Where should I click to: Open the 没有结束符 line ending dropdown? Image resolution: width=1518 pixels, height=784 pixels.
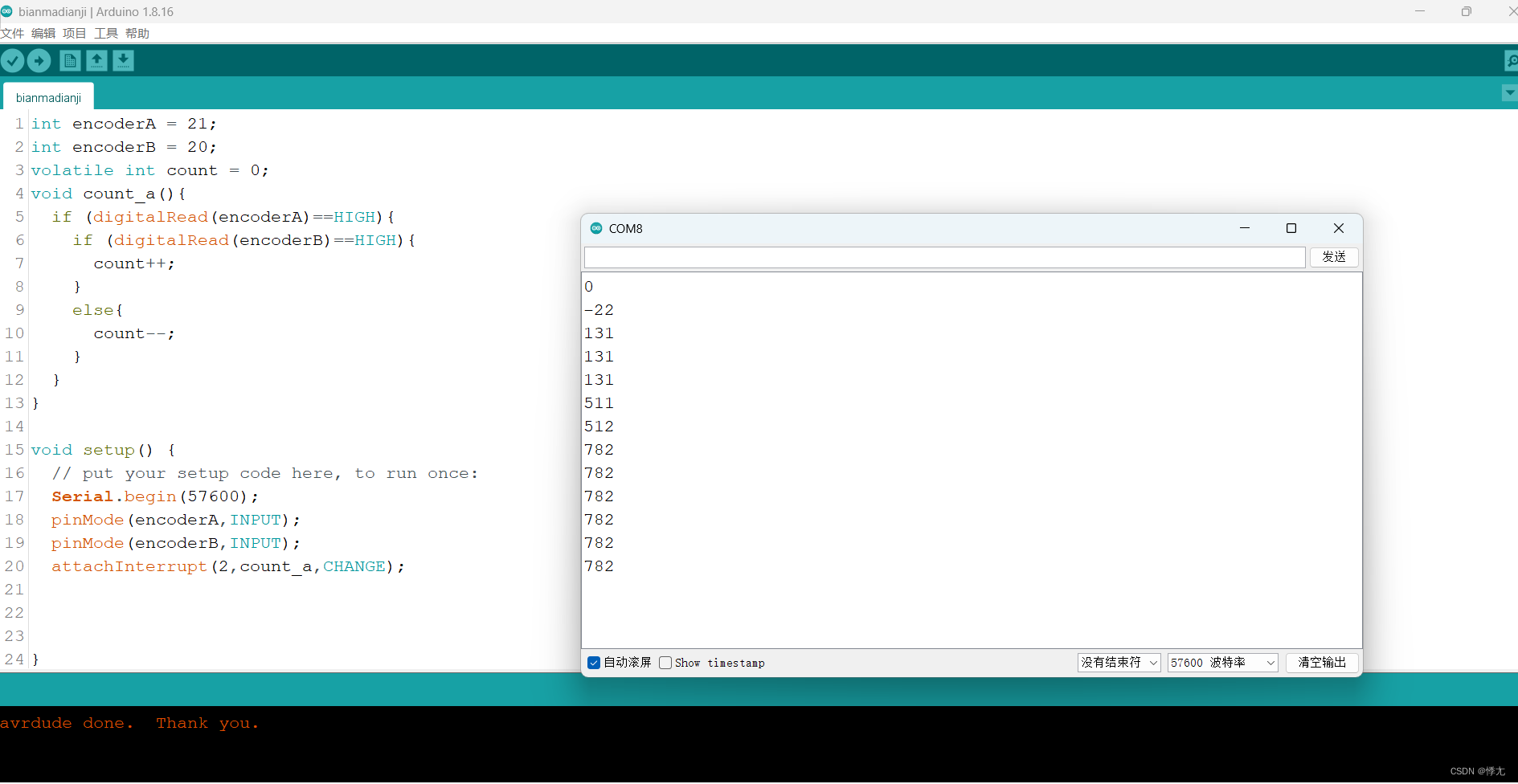[x=1119, y=663]
